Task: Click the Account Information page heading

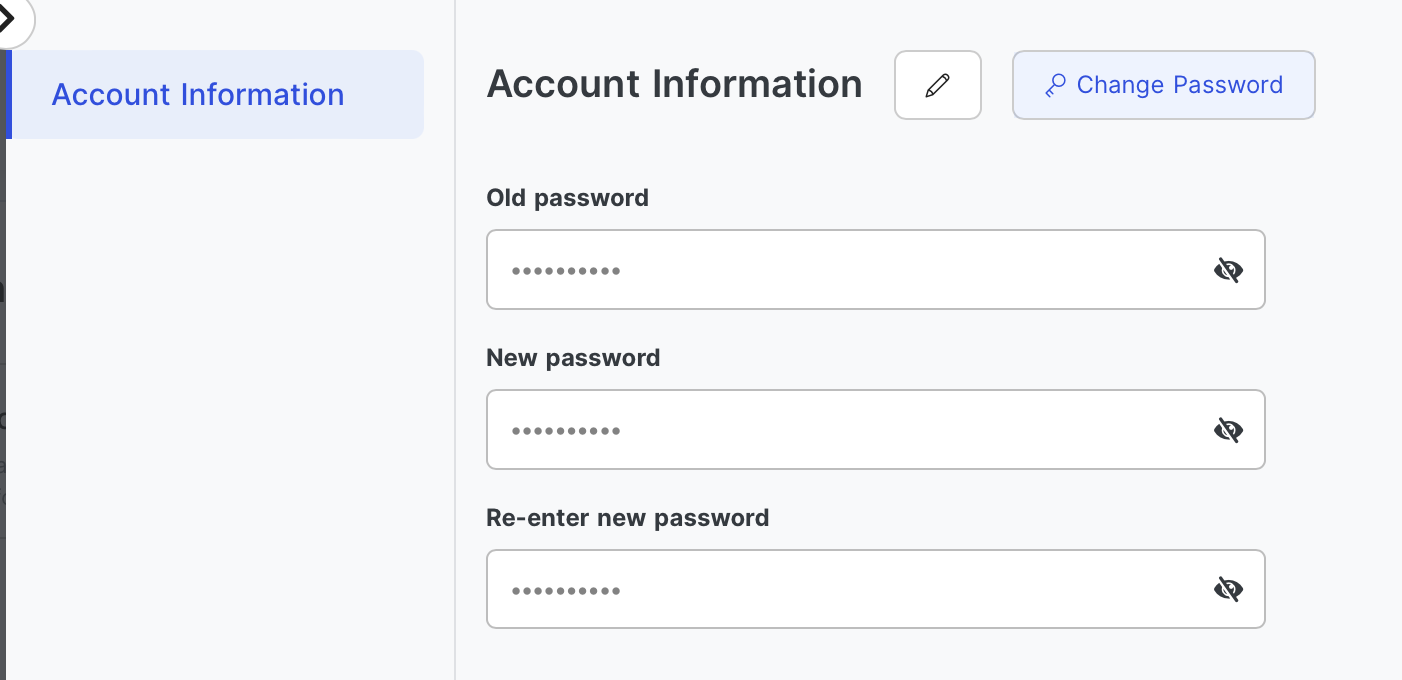Action: pos(674,85)
